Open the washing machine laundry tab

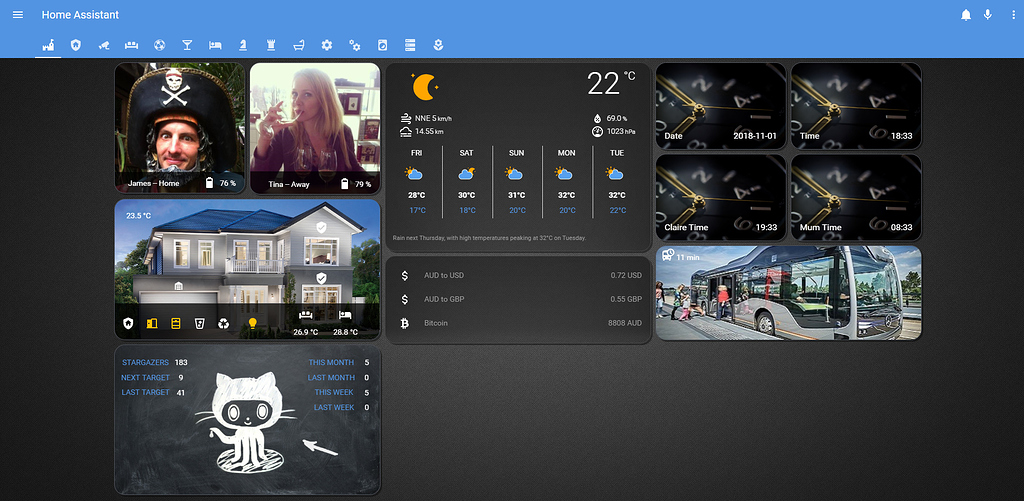point(383,45)
